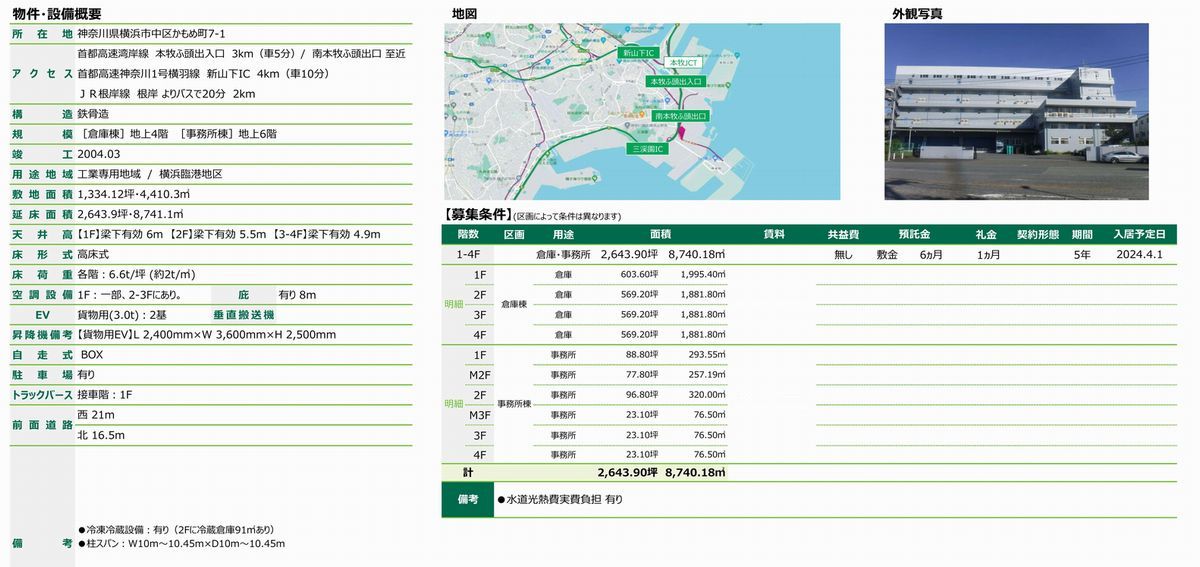Select the 預託金 column header
The width and height of the screenshot is (1200, 567).
pyautogui.click(x=915, y=234)
